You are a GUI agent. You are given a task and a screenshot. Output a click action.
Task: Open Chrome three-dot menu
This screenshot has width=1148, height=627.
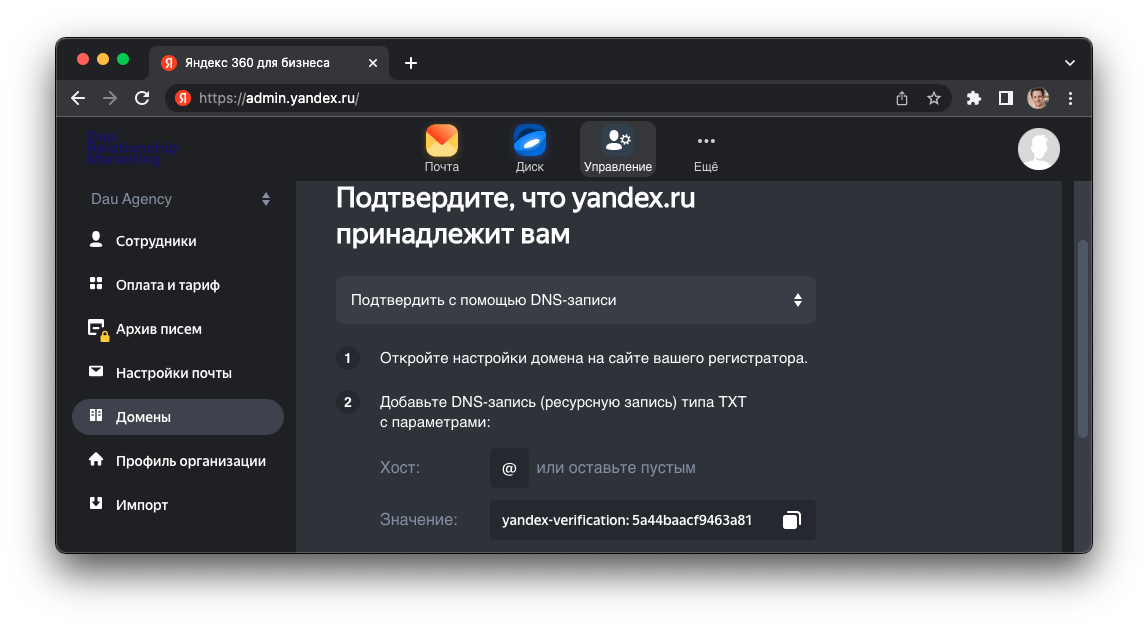(1070, 98)
